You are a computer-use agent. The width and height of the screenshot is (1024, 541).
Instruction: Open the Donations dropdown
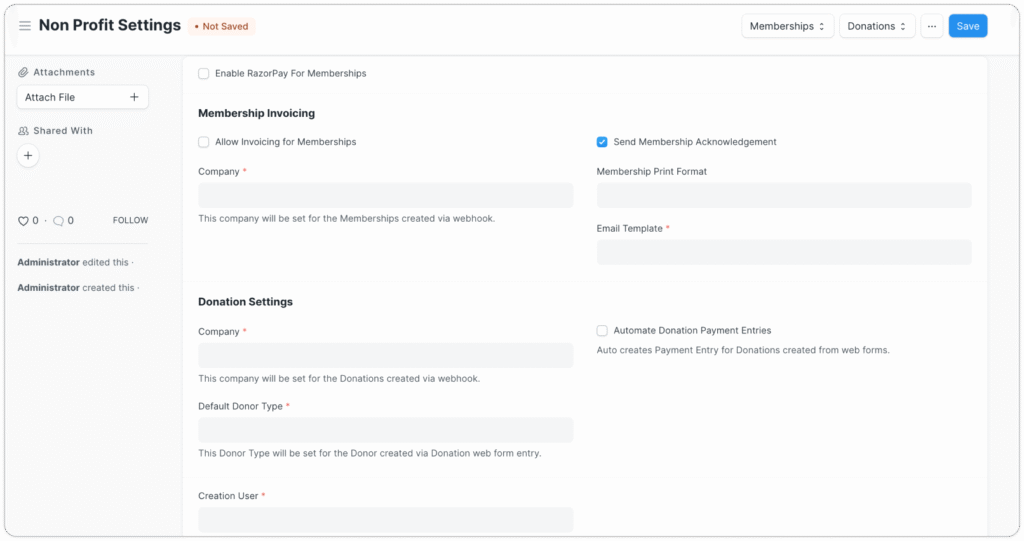coord(876,26)
